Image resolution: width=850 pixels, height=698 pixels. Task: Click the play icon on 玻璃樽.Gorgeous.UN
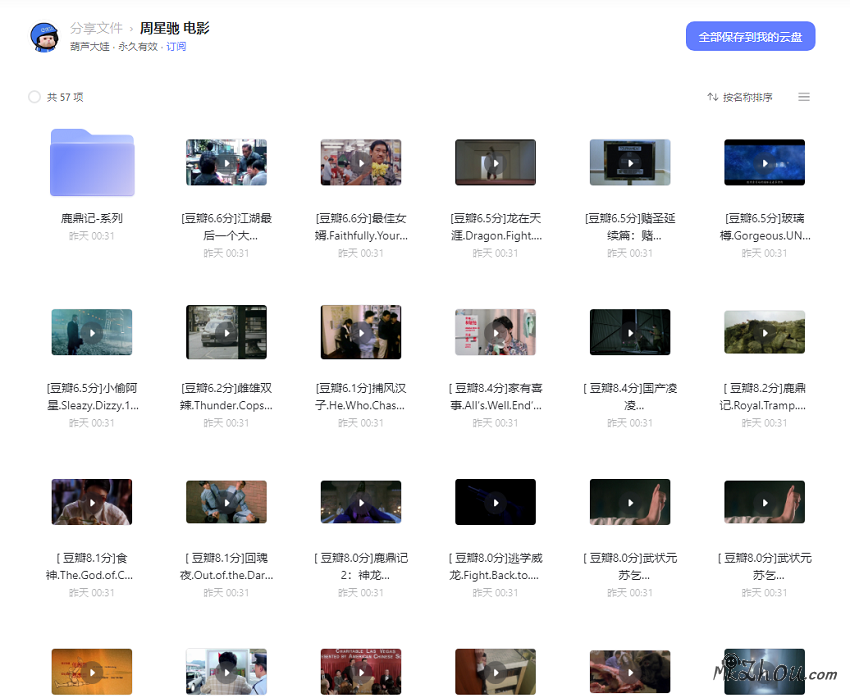coord(764,162)
